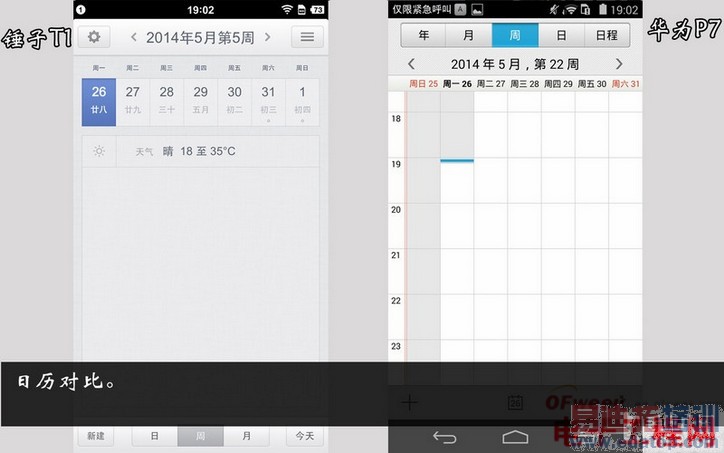Switch T1 calendar to 月 view
Viewport: 724px width, 453px height.
point(247,436)
